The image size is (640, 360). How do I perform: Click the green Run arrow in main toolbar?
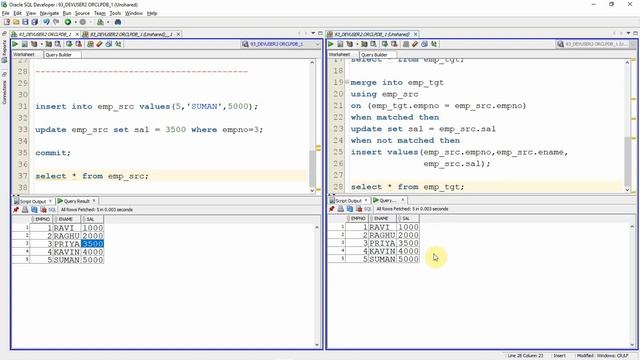[x=68, y=22]
